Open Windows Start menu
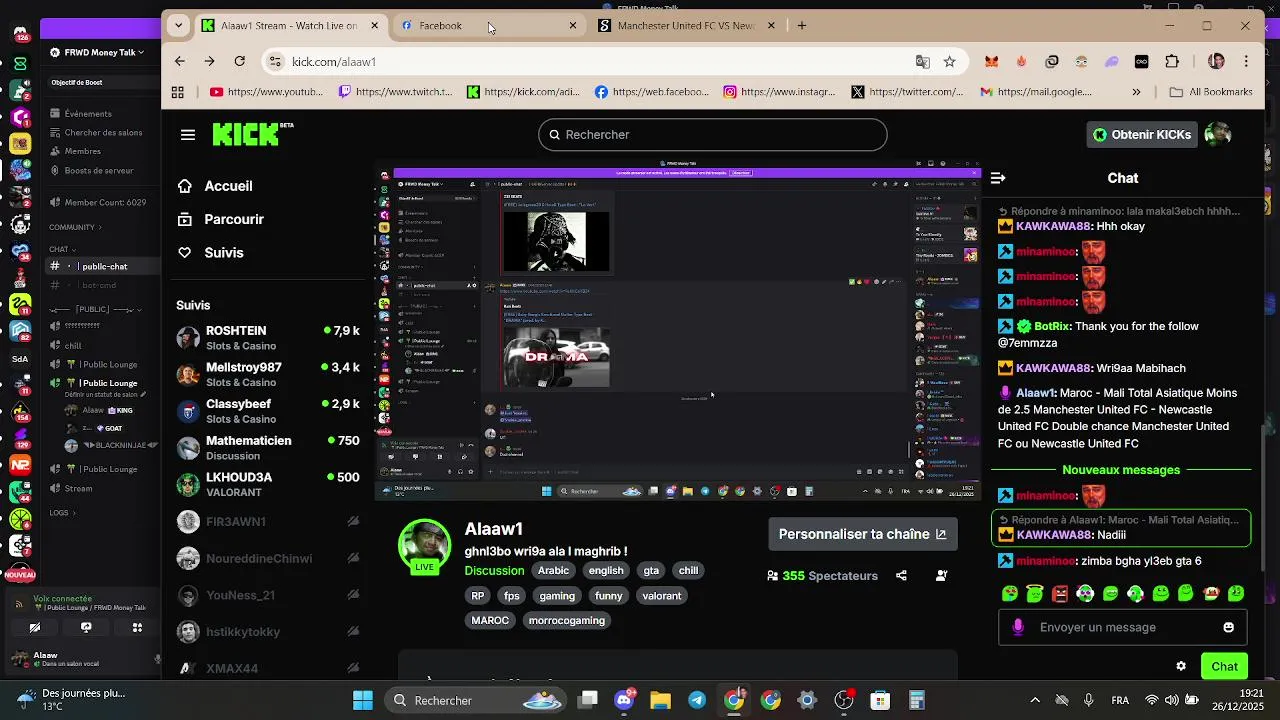This screenshot has width=1280, height=720. [x=363, y=700]
